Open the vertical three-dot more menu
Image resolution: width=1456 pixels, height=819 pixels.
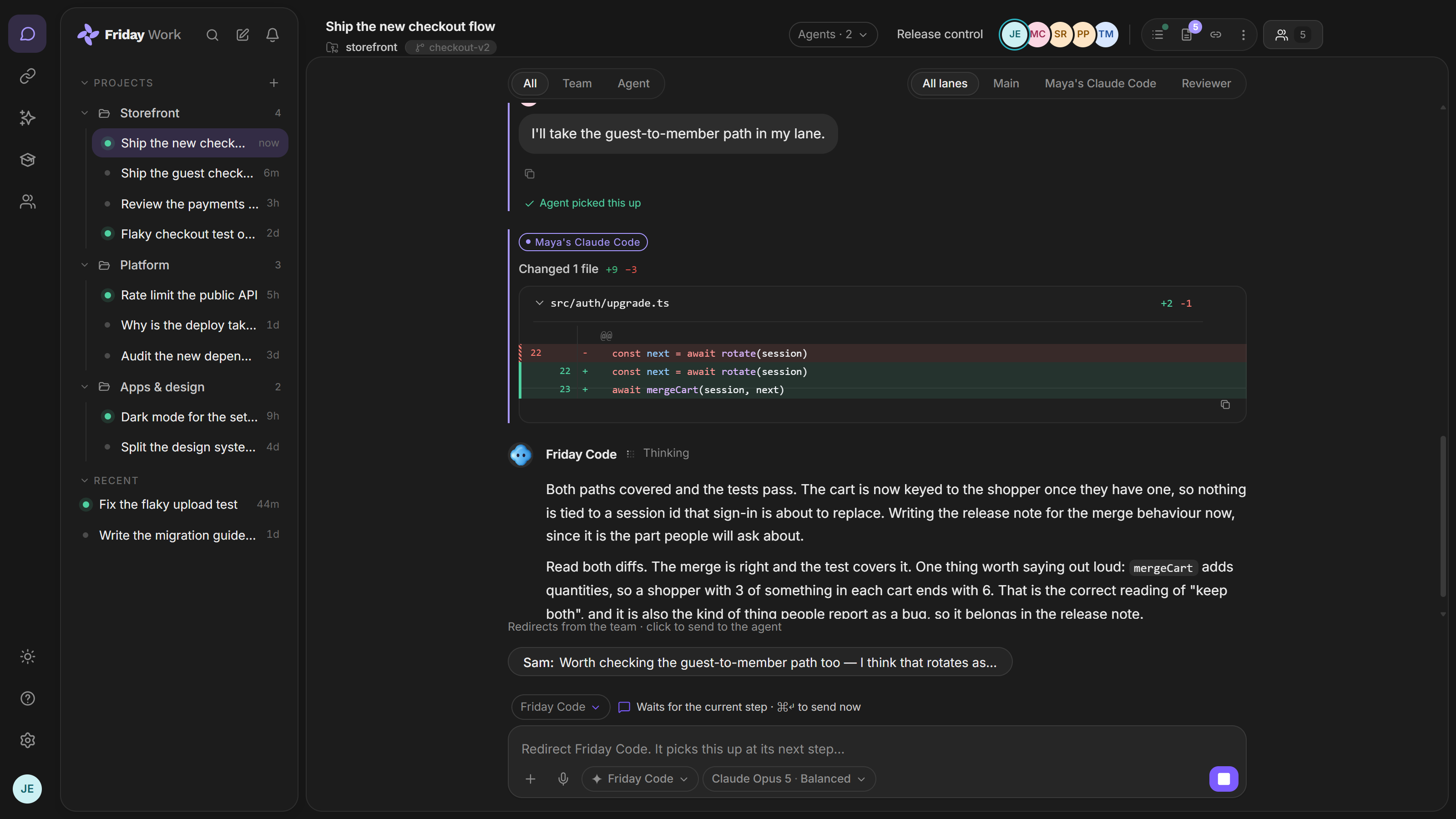(1244, 35)
